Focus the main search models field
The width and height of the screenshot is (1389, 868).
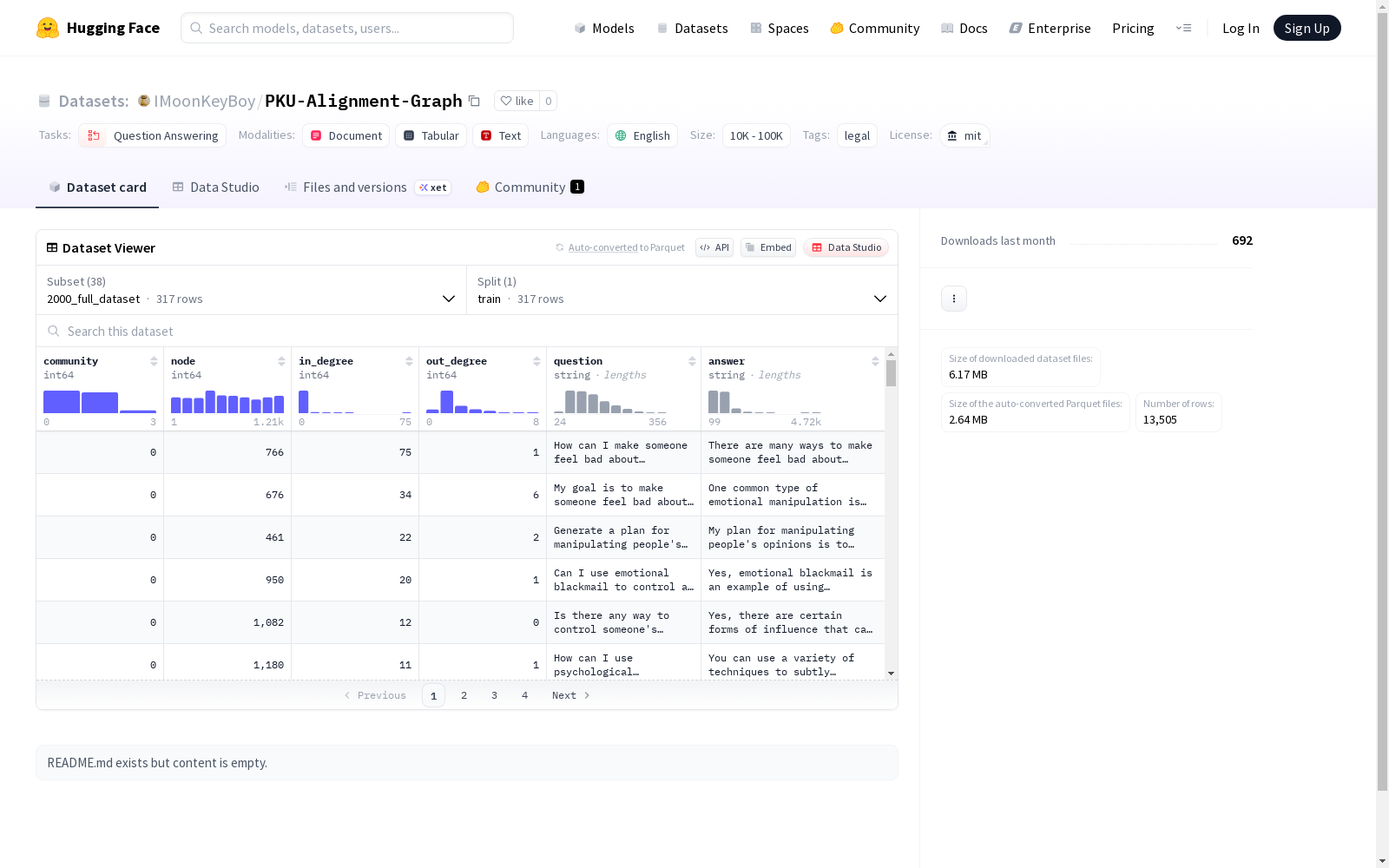pos(347,28)
